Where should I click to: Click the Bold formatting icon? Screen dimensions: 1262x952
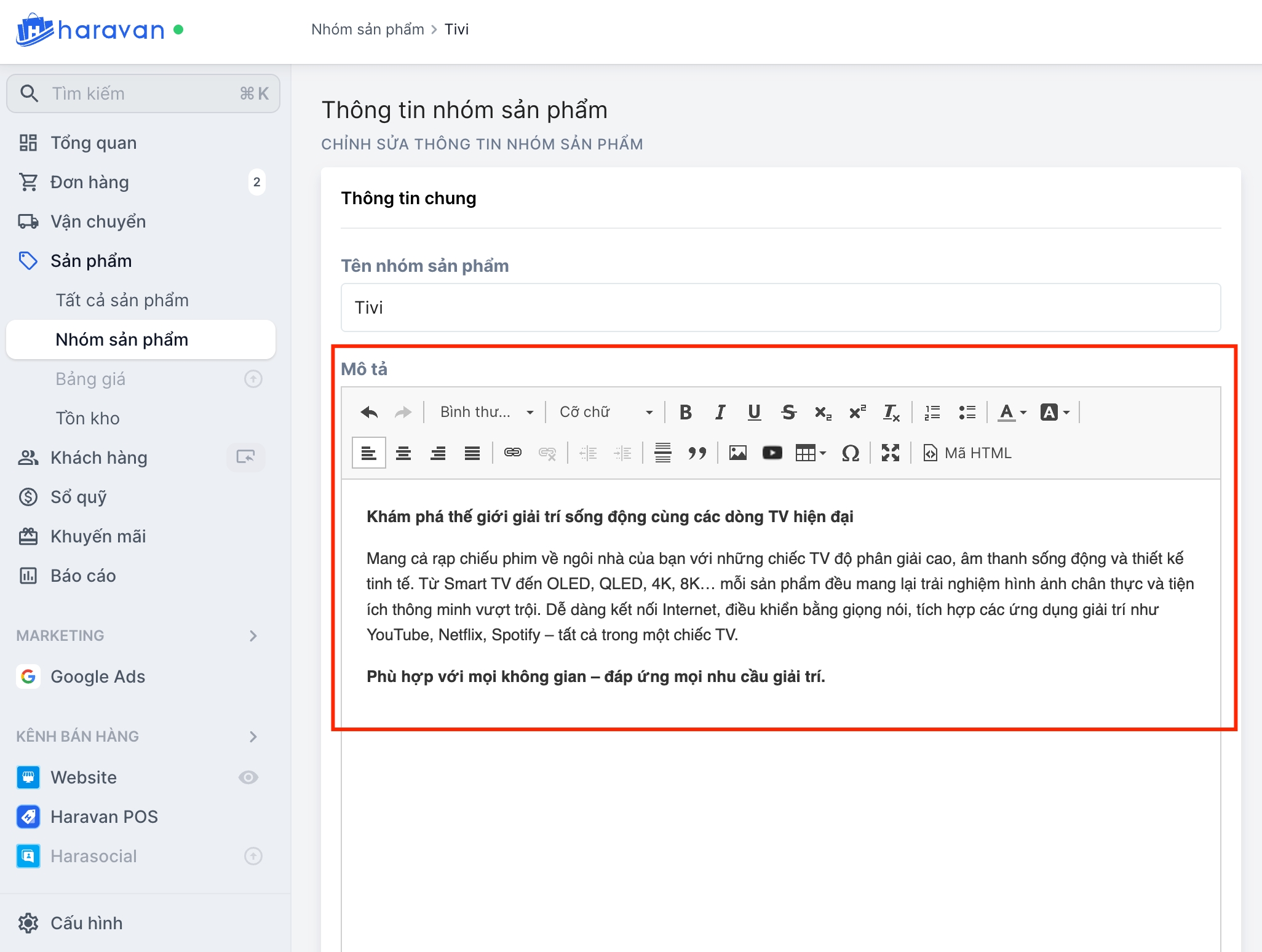pyautogui.click(x=686, y=412)
